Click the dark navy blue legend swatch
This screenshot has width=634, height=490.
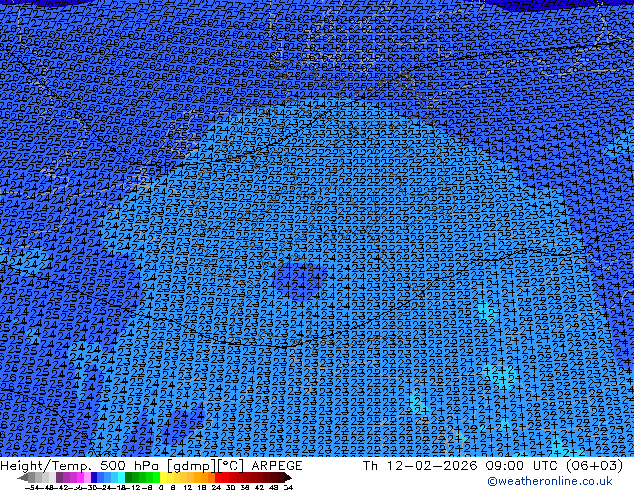(x=94, y=478)
